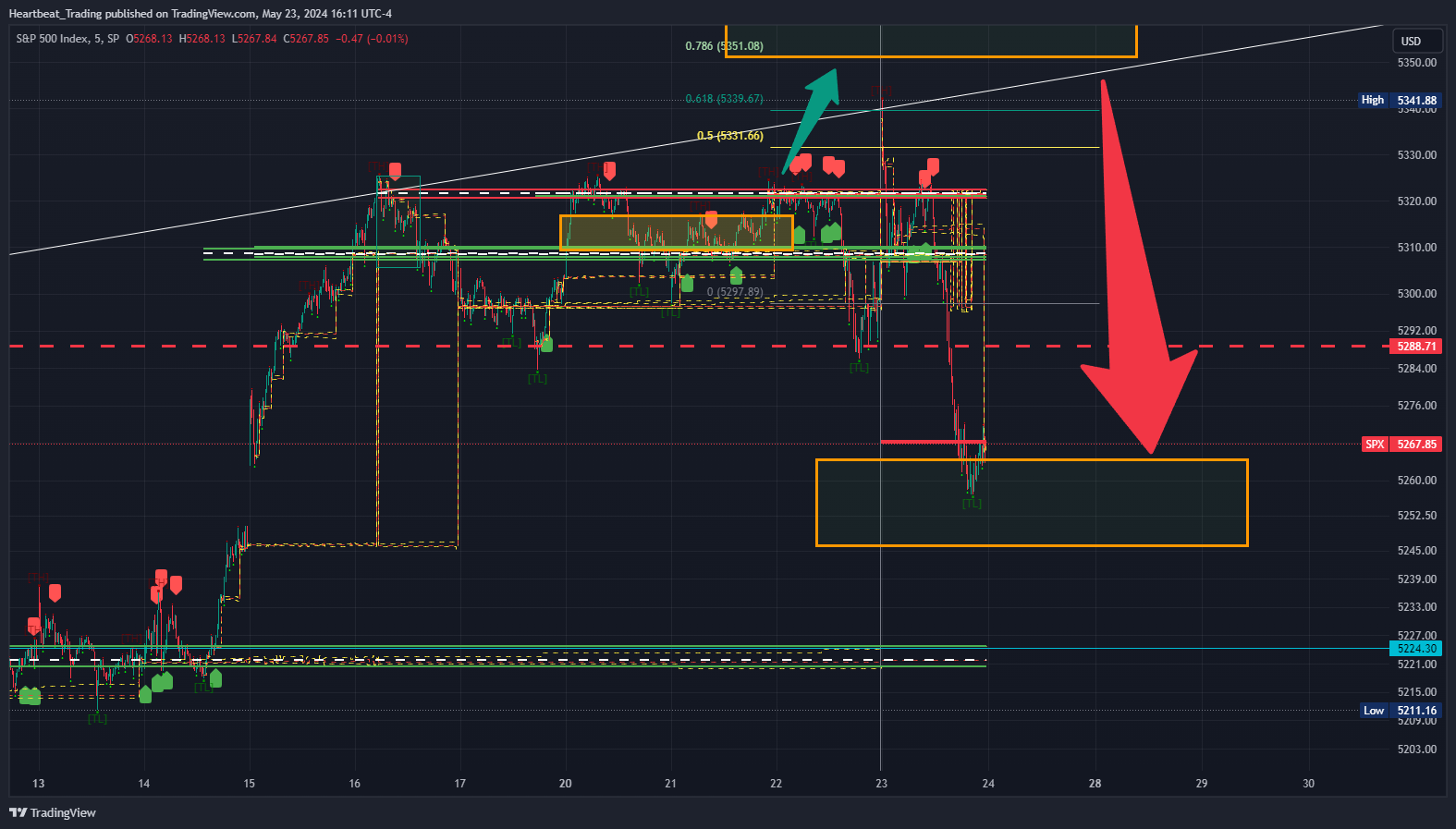Click date 24 on the time axis
Viewport: 1456px width, 829px height.
coord(988,784)
